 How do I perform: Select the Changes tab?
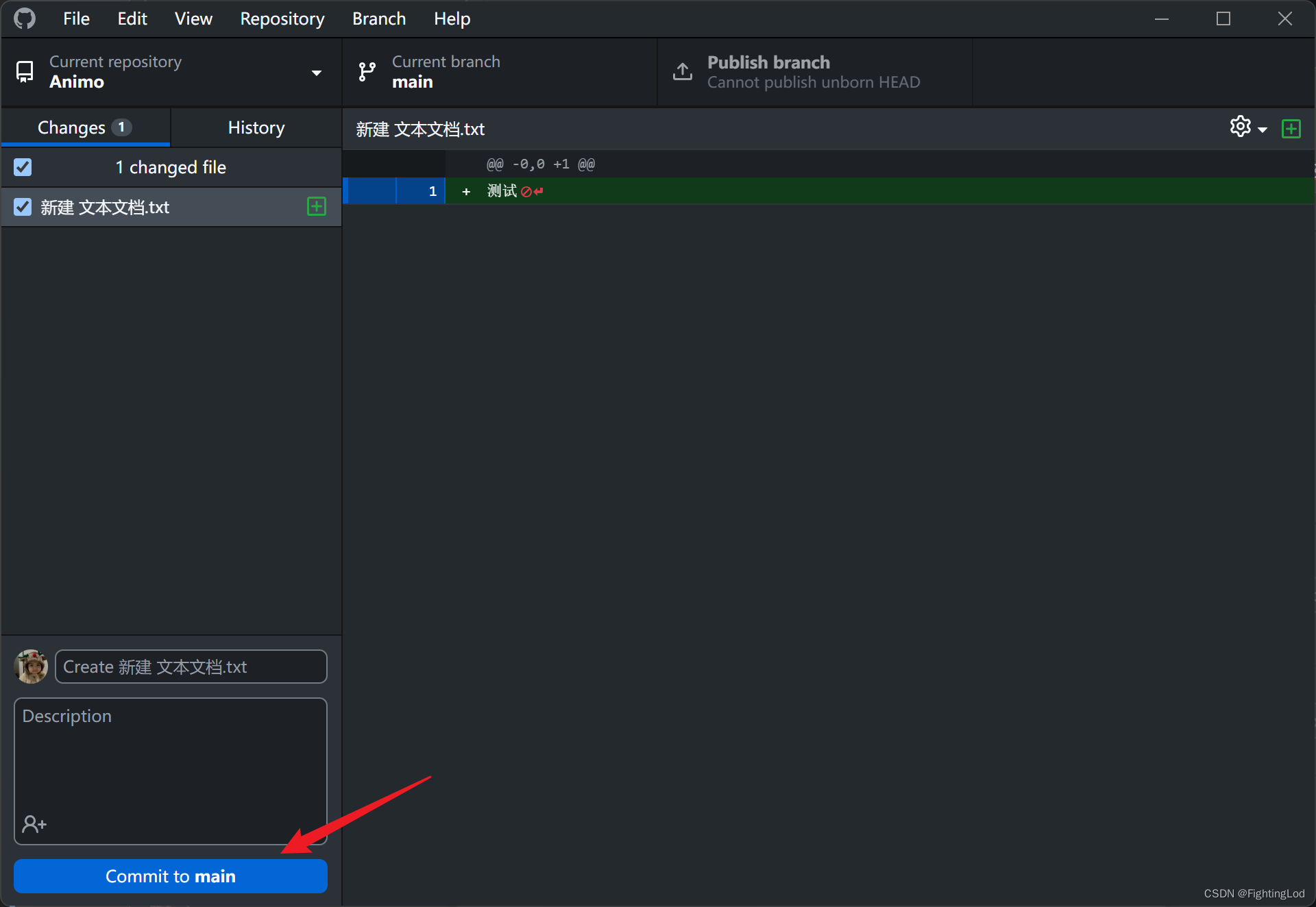pos(85,127)
